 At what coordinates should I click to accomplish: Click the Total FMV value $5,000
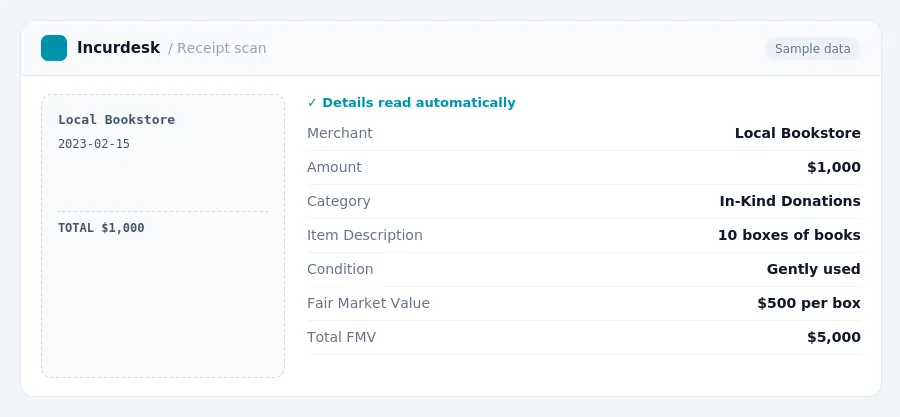tap(833, 337)
